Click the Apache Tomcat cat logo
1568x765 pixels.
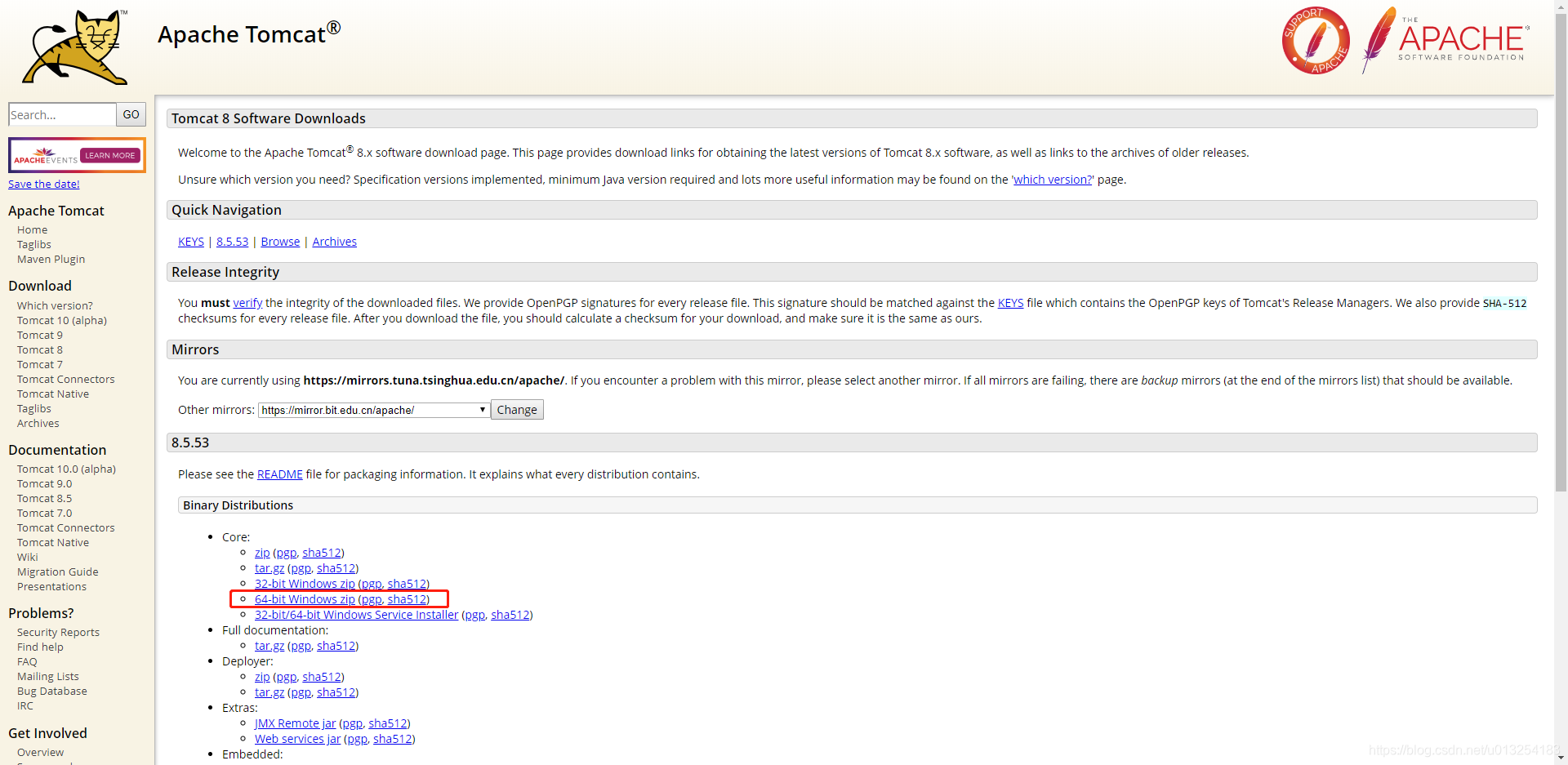pos(75,47)
